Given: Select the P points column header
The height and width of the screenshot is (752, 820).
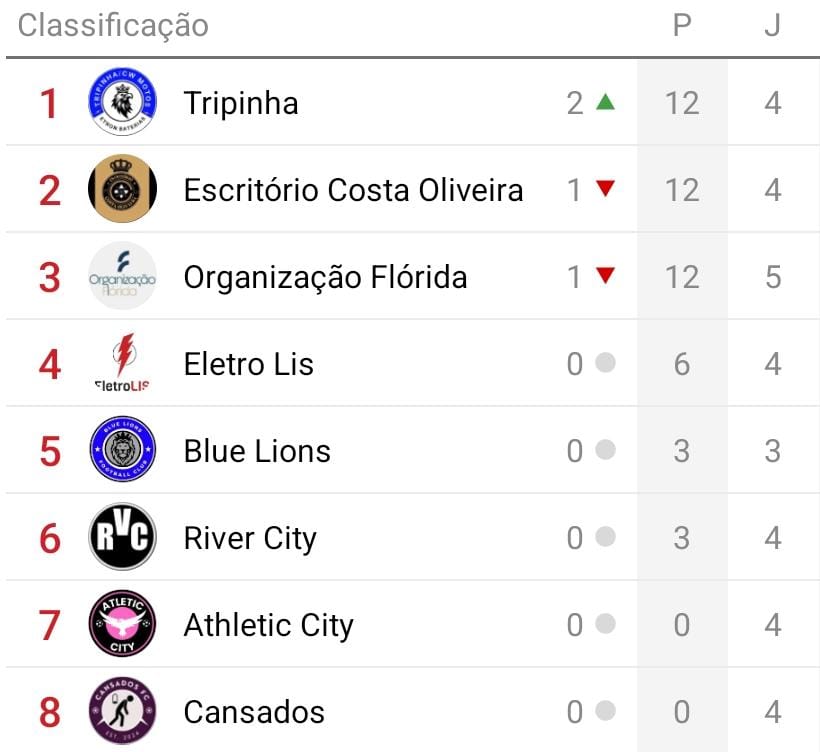Looking at the screenshot, I should pos(682,26).
